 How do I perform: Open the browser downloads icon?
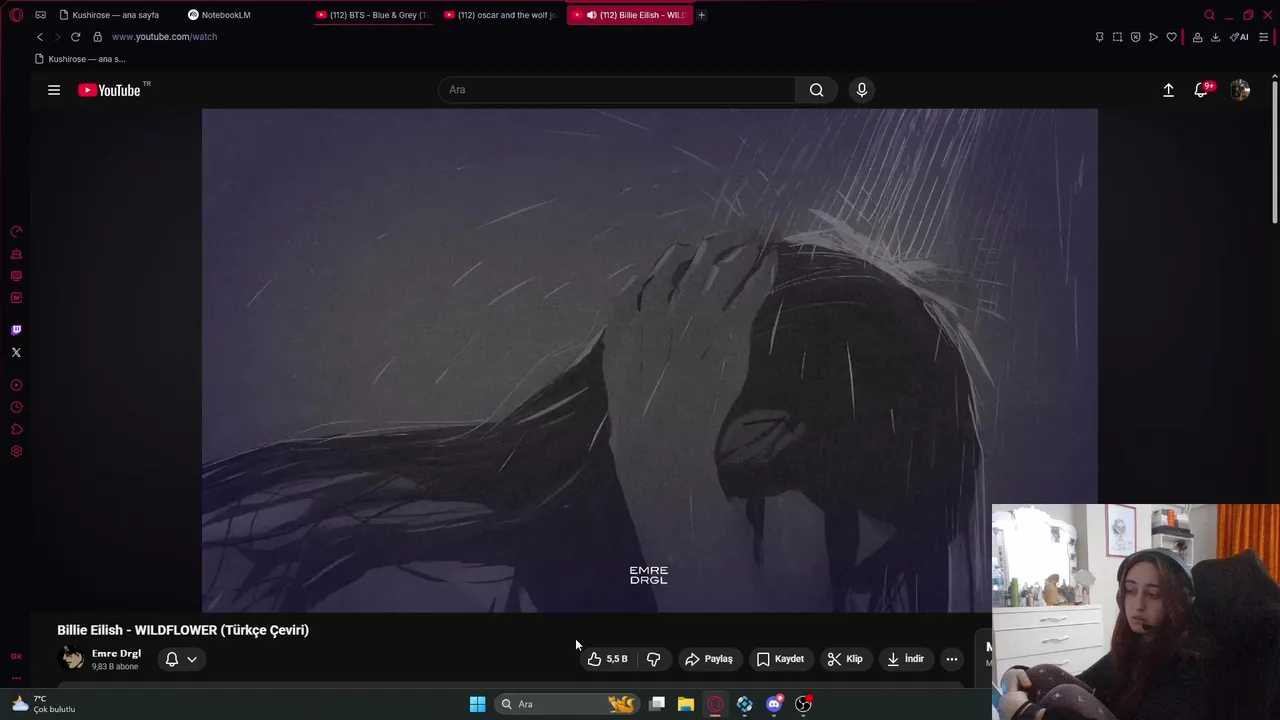[x=1215, y=37]
